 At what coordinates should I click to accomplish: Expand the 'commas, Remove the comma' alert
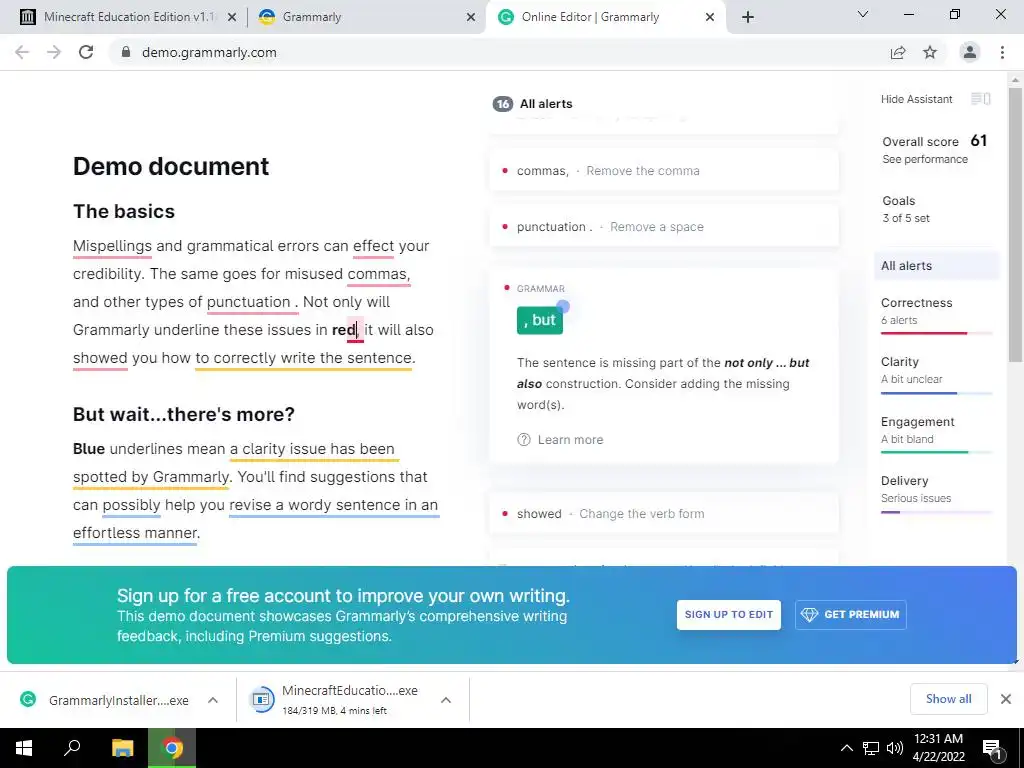click(664, 170)
